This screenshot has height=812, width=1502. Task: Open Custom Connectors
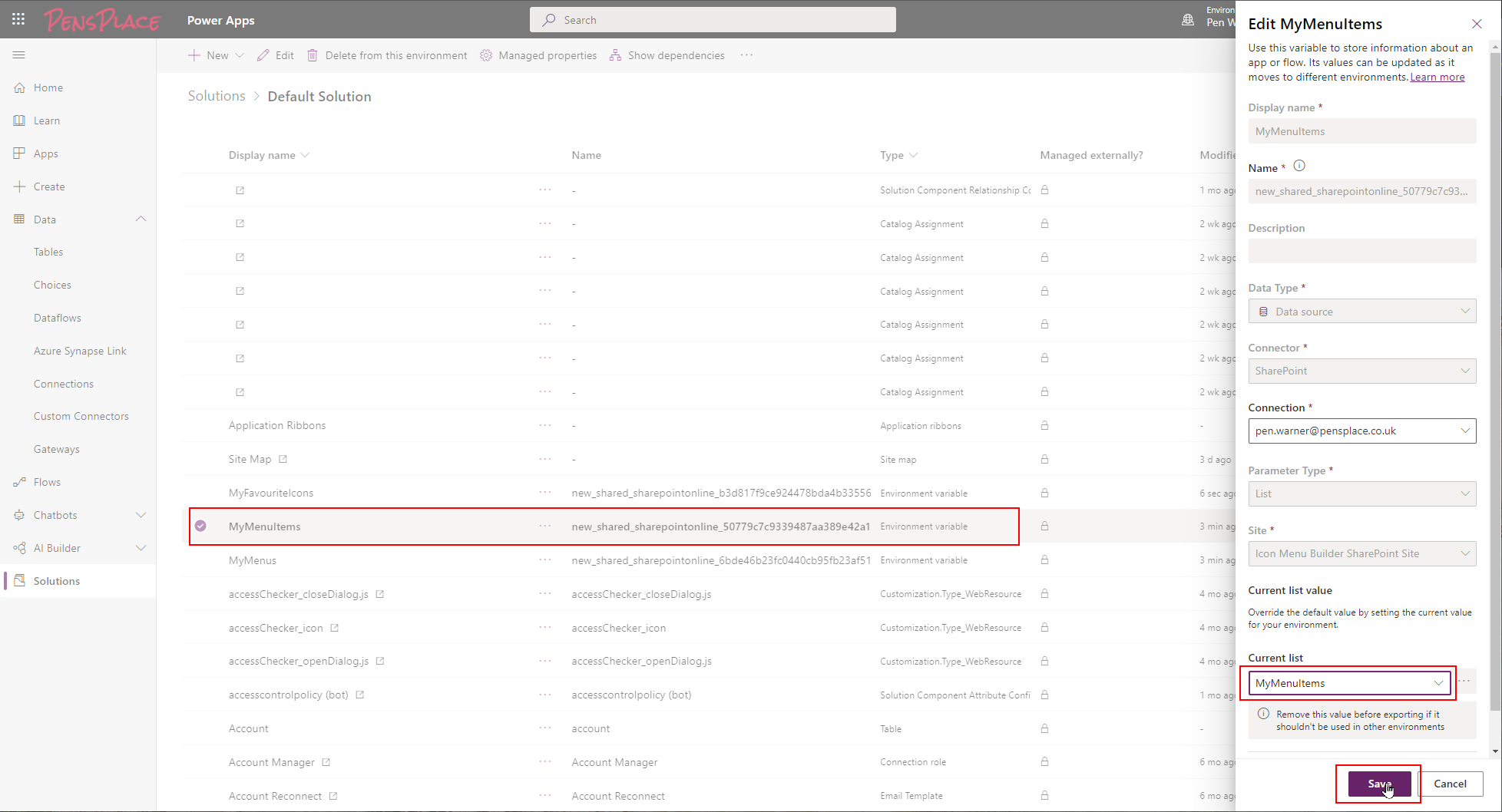(x=81, y=416)
